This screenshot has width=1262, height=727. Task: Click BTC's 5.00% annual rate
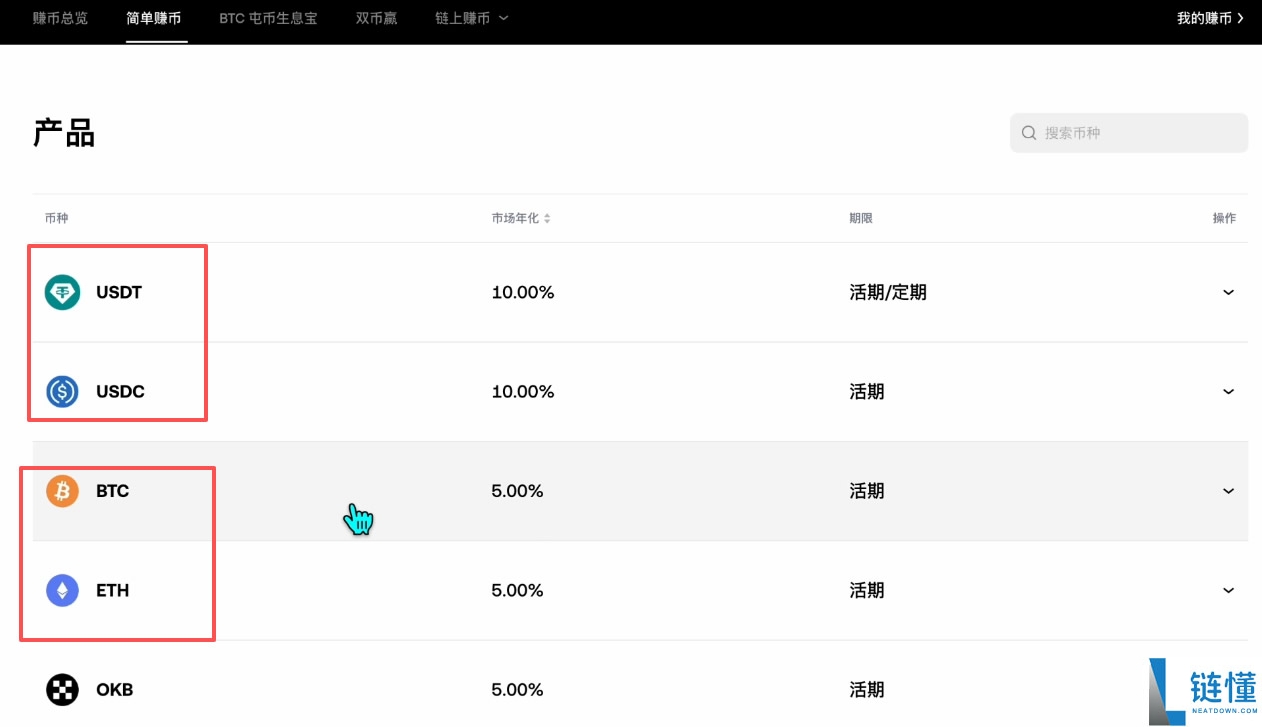[x=517, y=491]
